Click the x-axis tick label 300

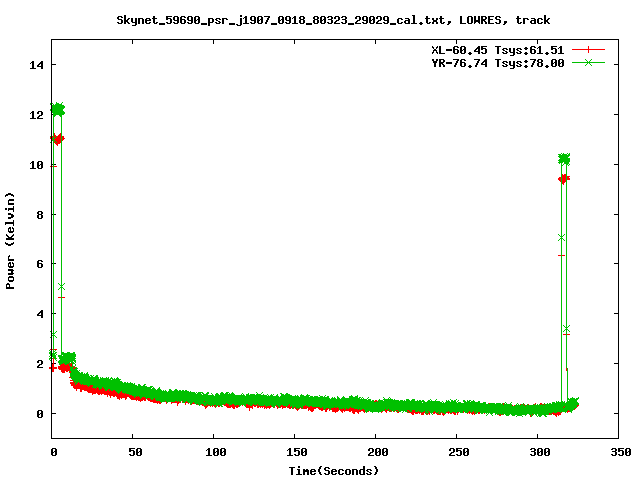(x=540, y=452)
